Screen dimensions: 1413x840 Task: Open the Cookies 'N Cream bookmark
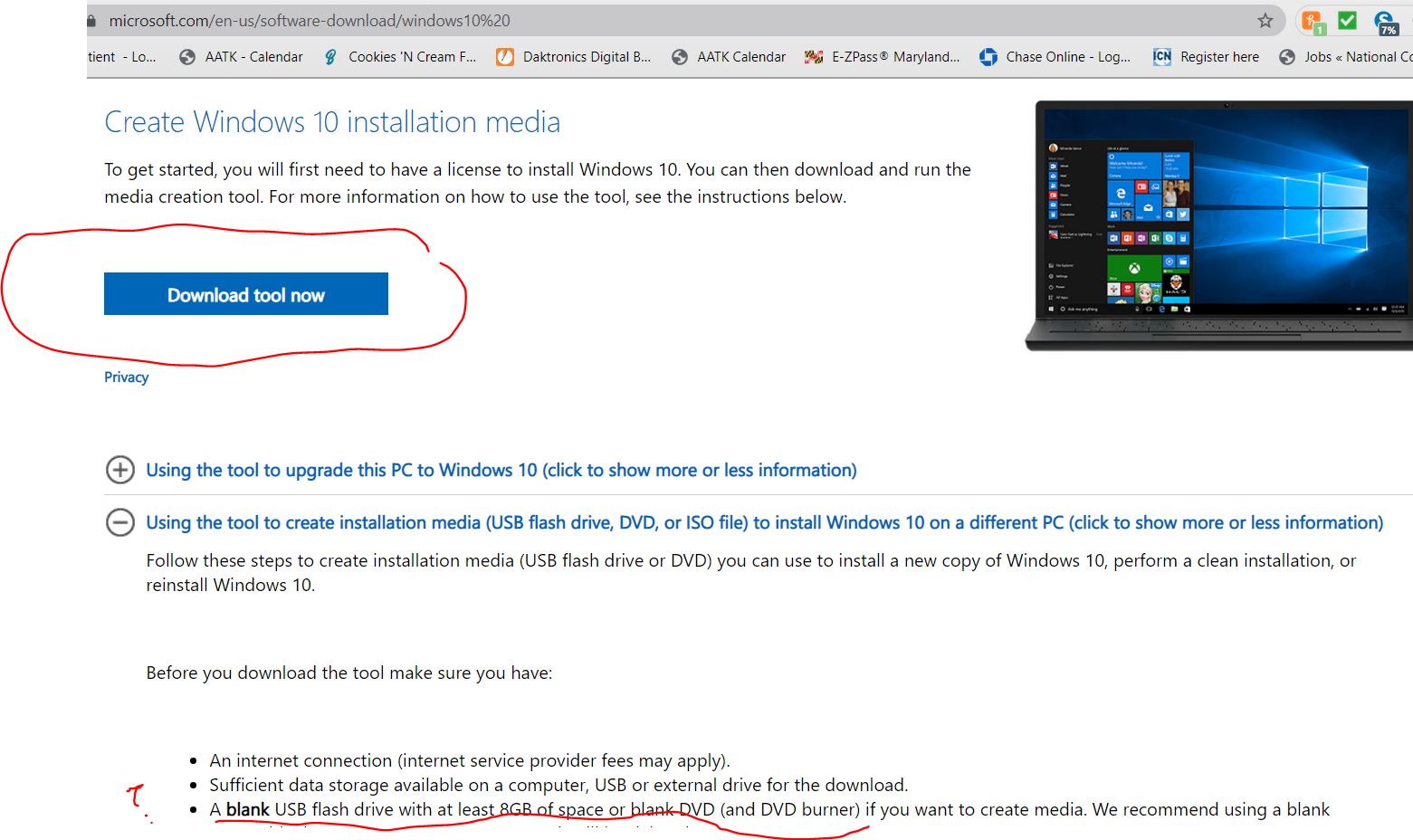coord(400,57)
